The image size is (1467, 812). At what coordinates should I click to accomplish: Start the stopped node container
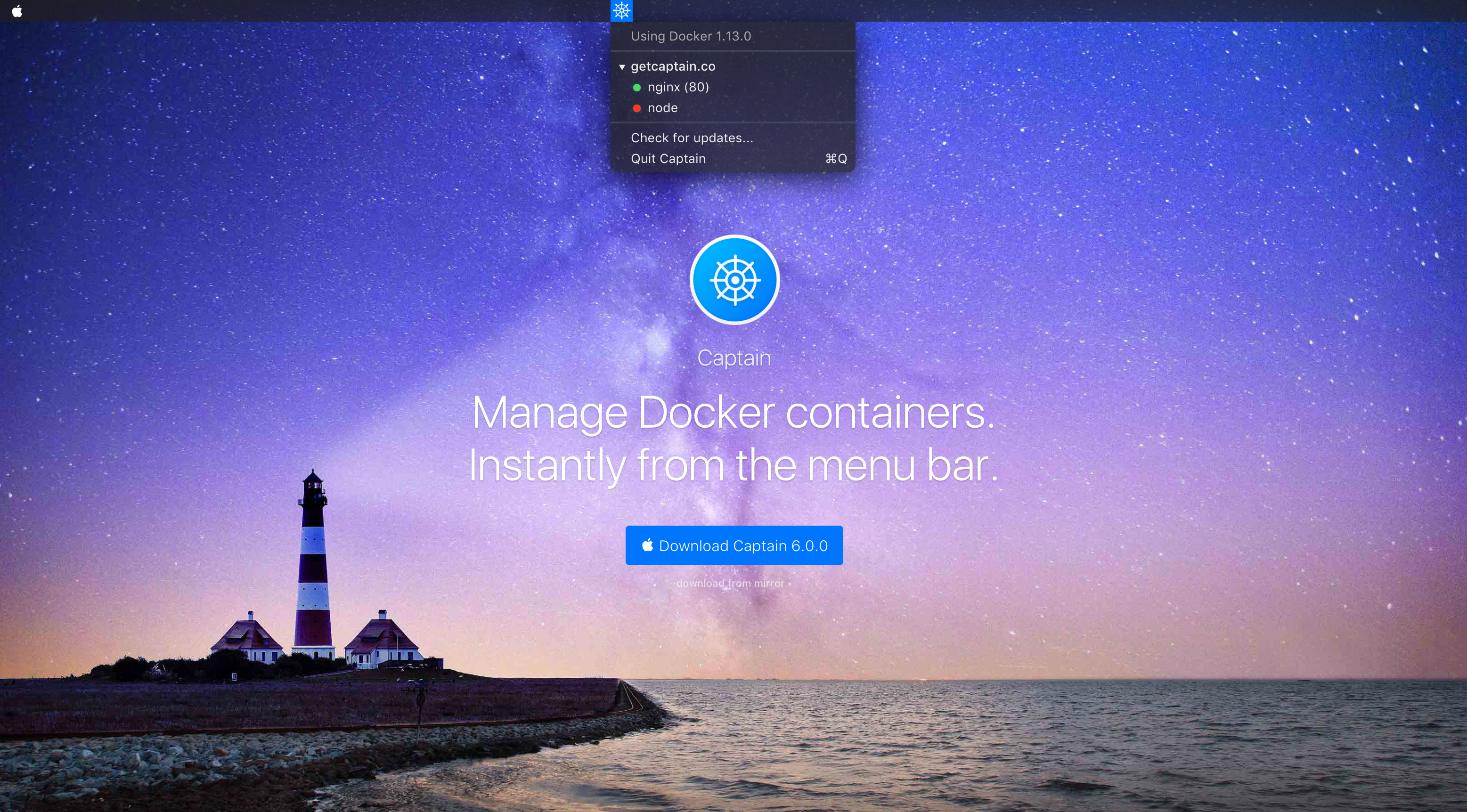pyautogui.click(x=662, y=108)
